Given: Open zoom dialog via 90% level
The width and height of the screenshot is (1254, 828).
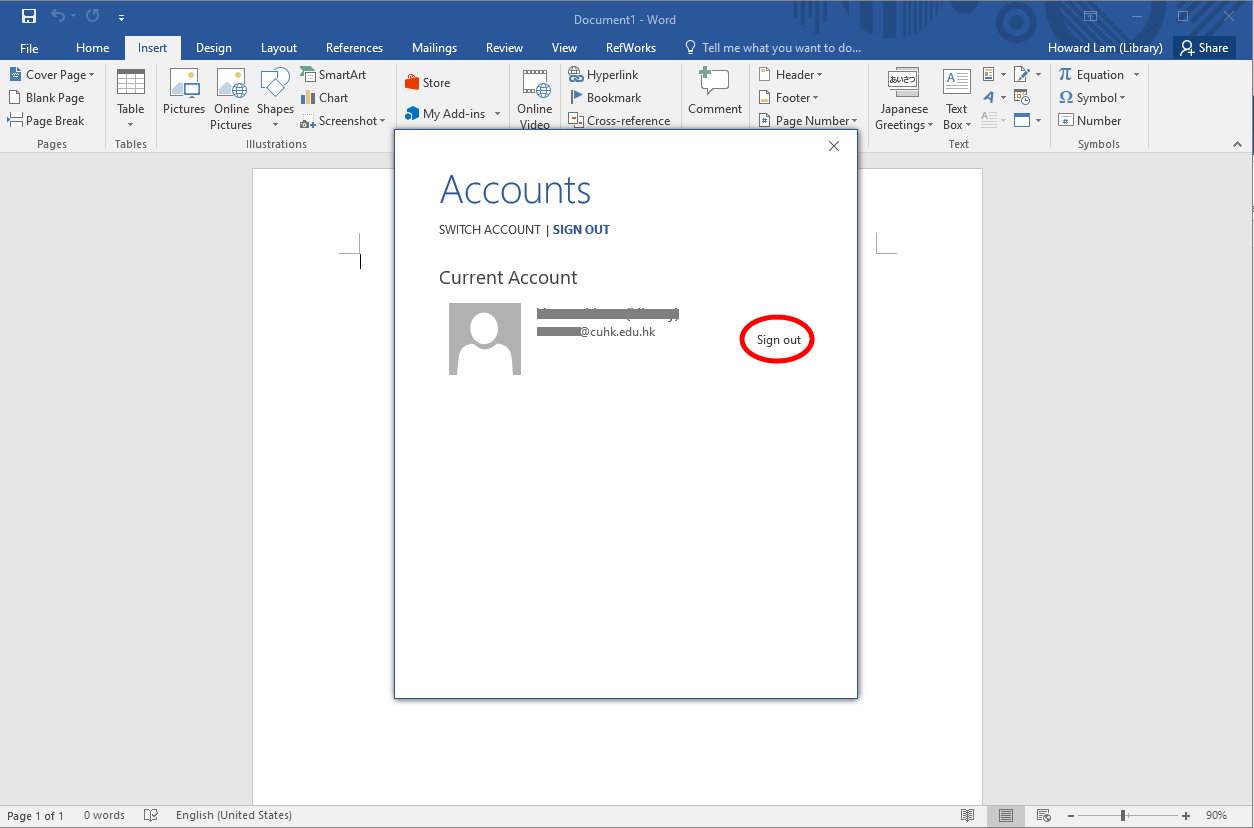Looking at the screenshot, I should [1216, 815].
